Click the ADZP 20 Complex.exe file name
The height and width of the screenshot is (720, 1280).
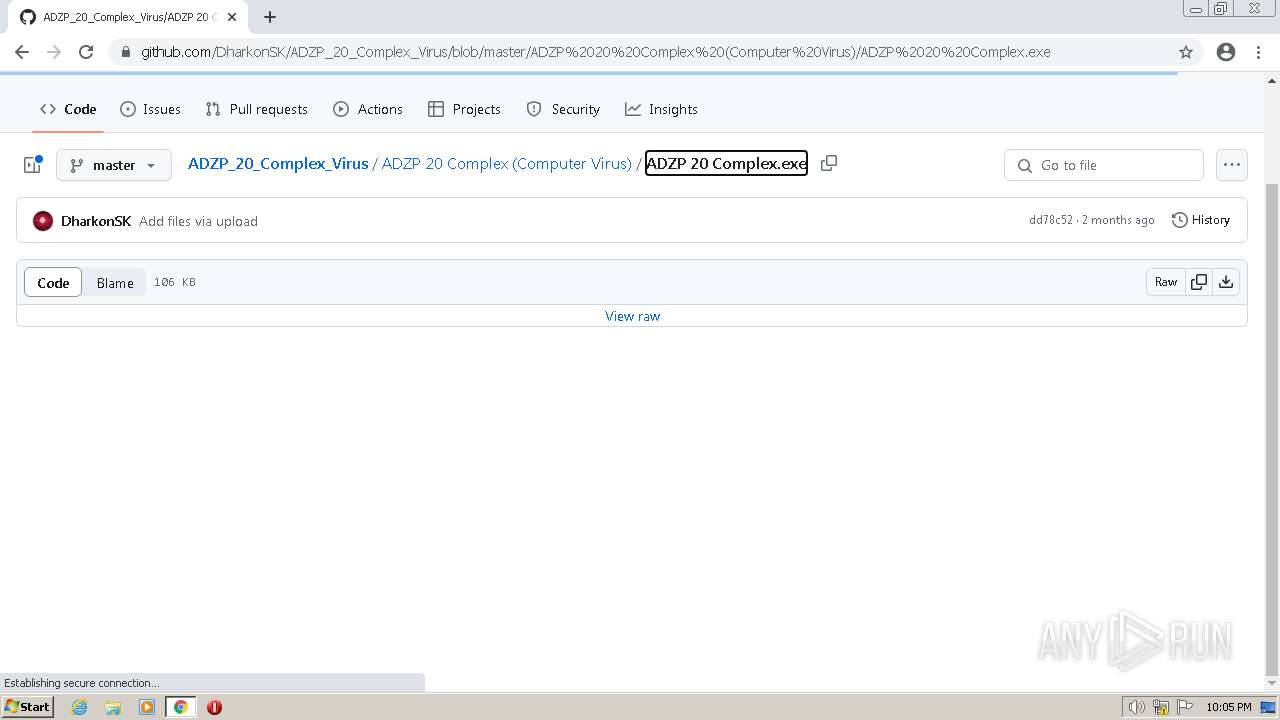pyautogui.click(x=726, y=163)
